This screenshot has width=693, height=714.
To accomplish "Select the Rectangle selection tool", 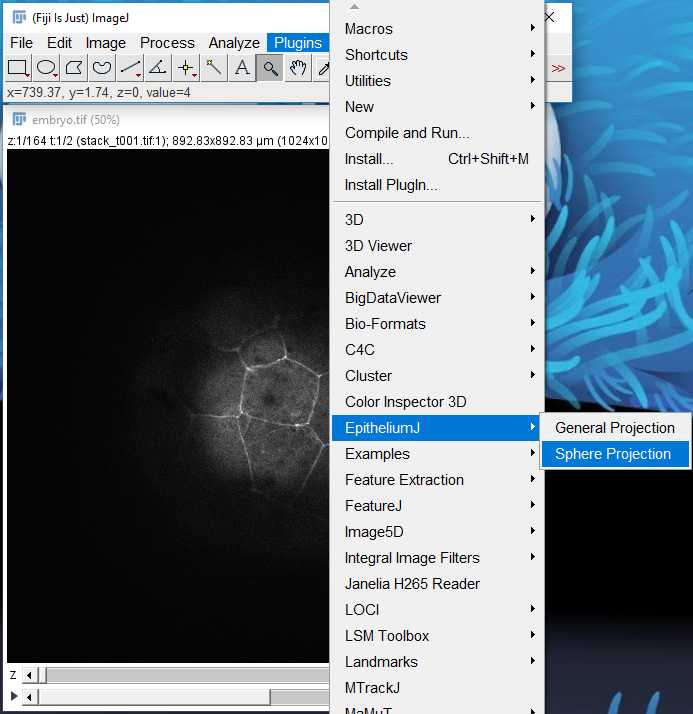I will [18, 68].
